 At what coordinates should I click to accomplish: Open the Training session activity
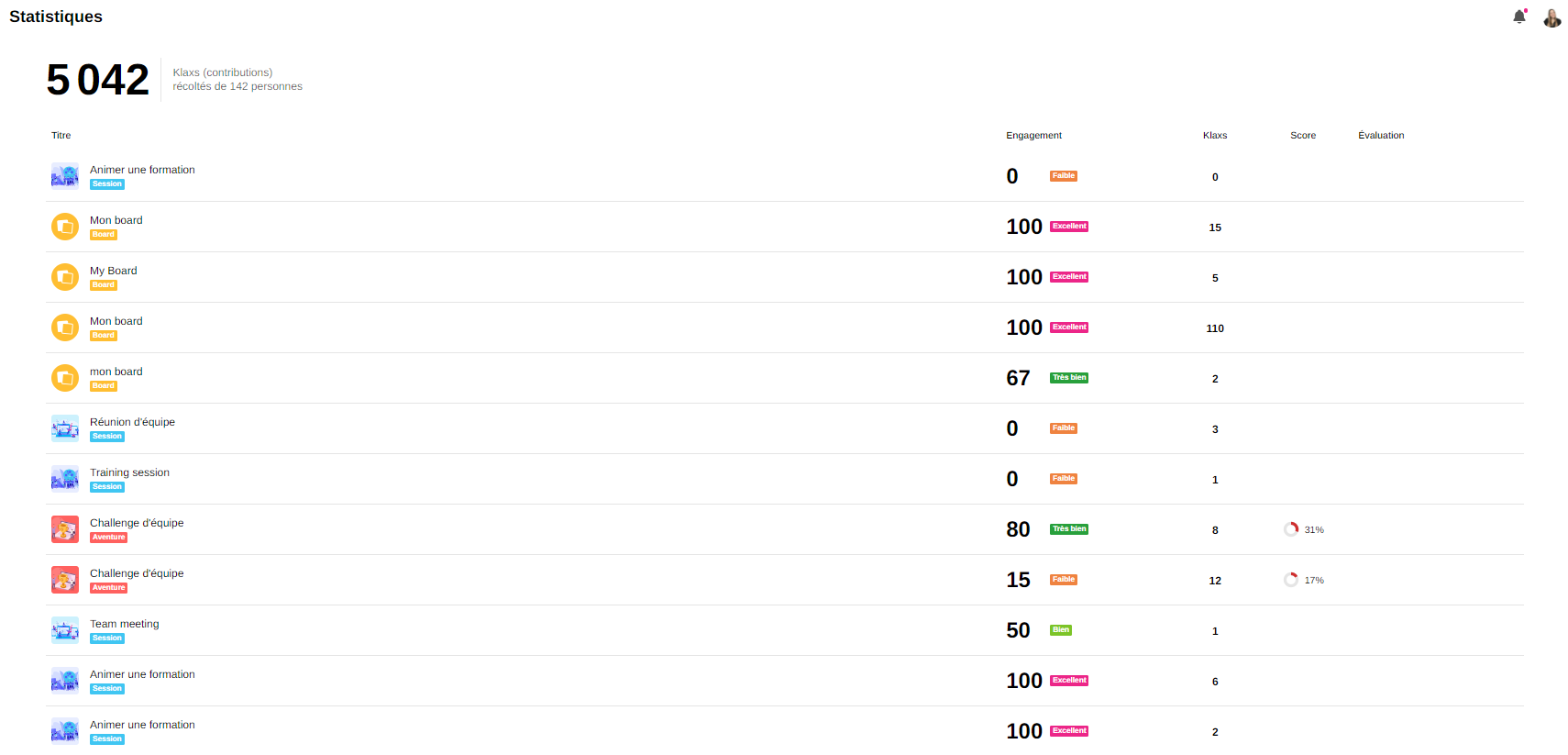129,472
